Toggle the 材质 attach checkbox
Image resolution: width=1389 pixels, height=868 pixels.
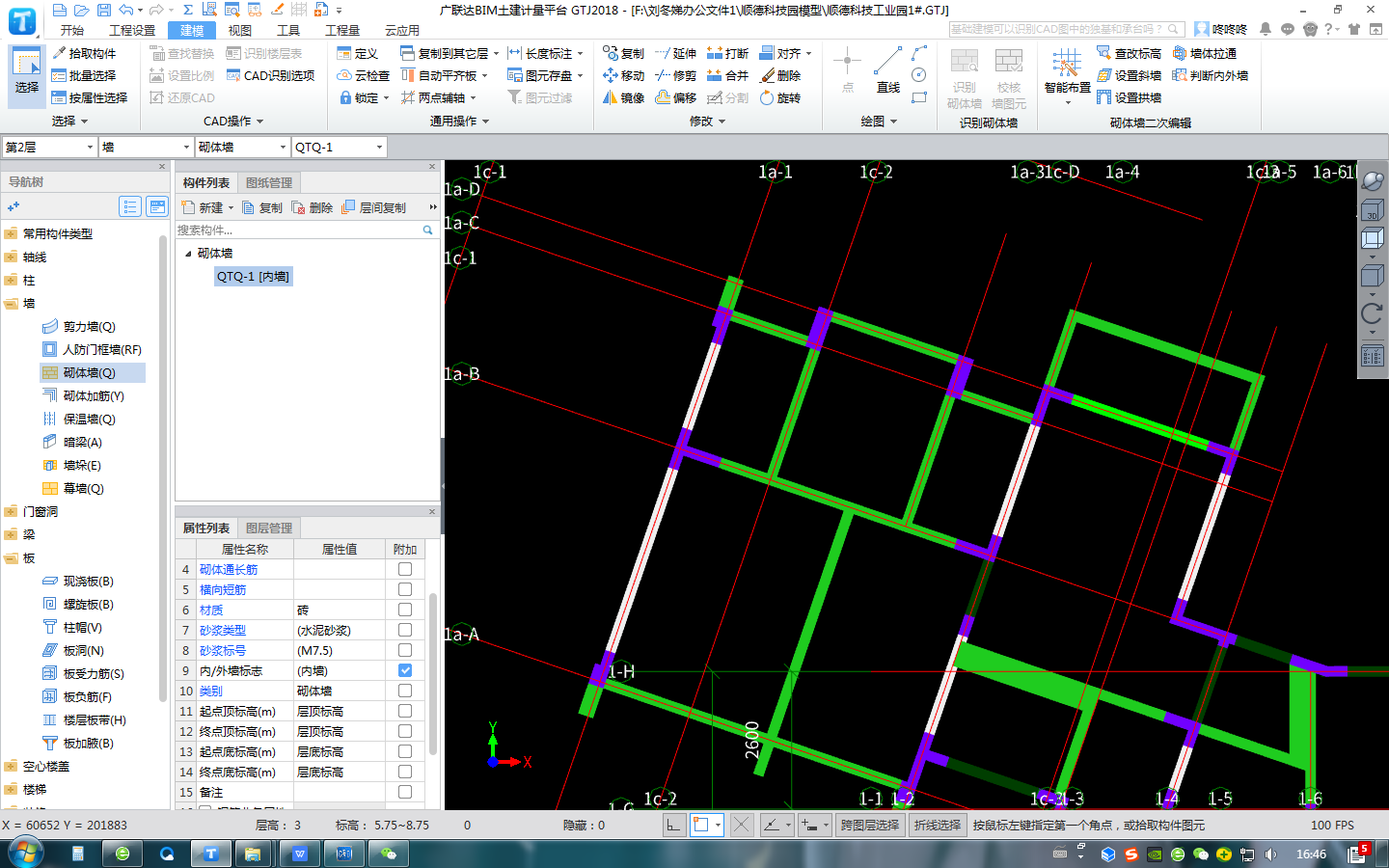click(x=405, y=610)
